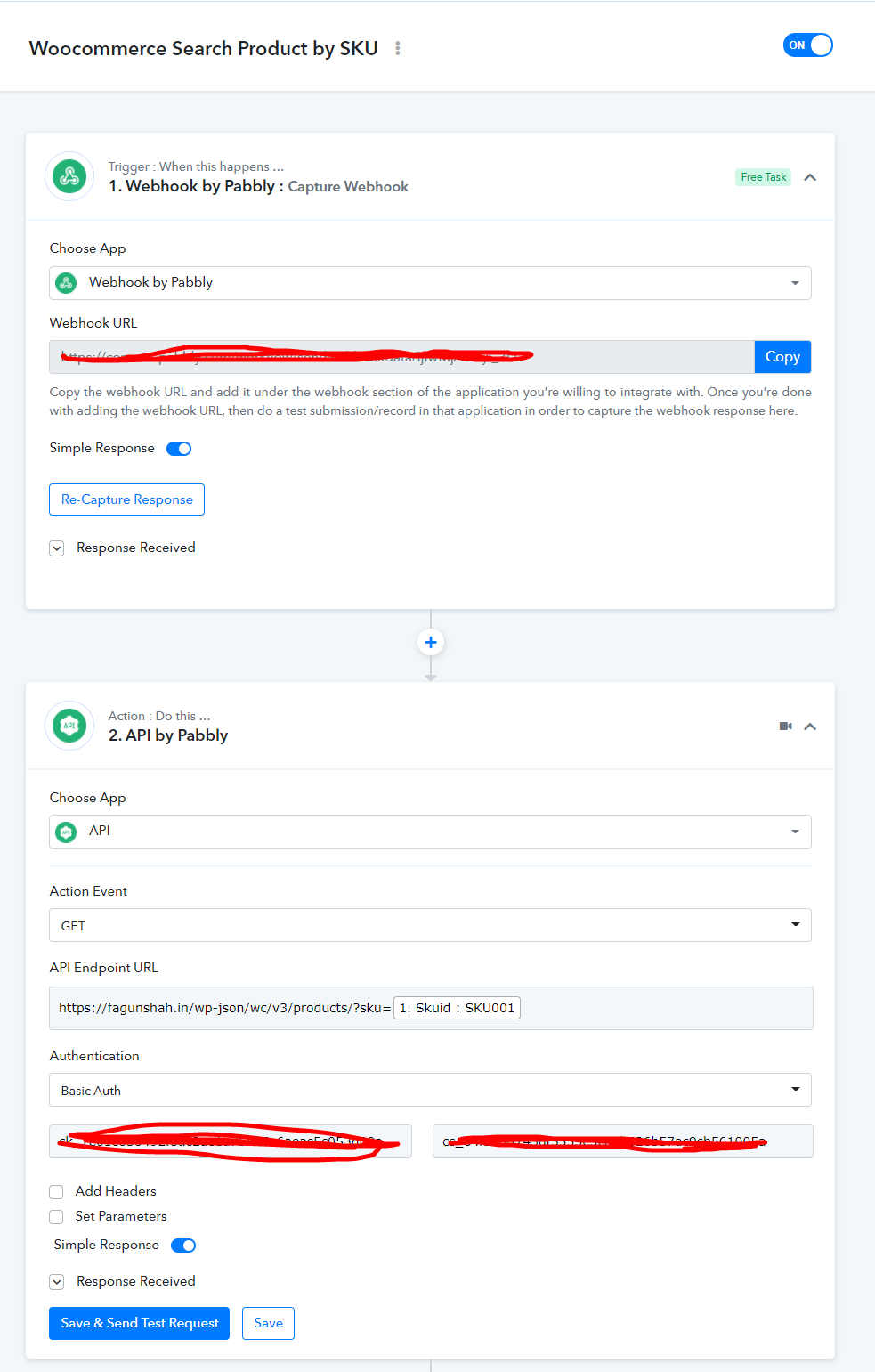Check the Add Headers checkbox
The width and height of the screenshot is (875, 1372).
[56, 1192]
